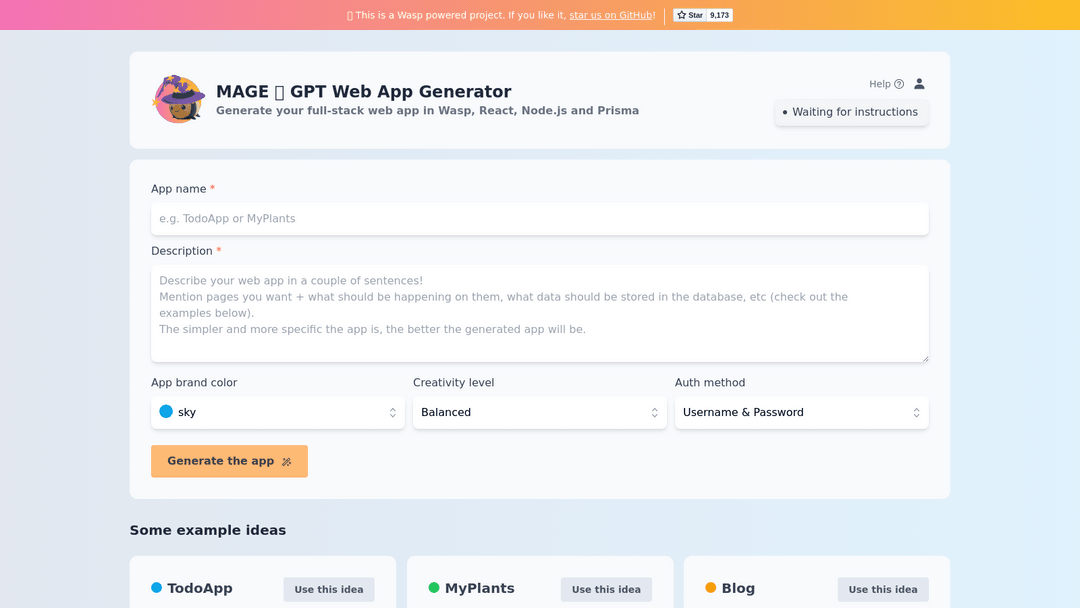Viewport: 1080px width, 608px height.
Task: Click Generate the app button
Action: point(229,461)
